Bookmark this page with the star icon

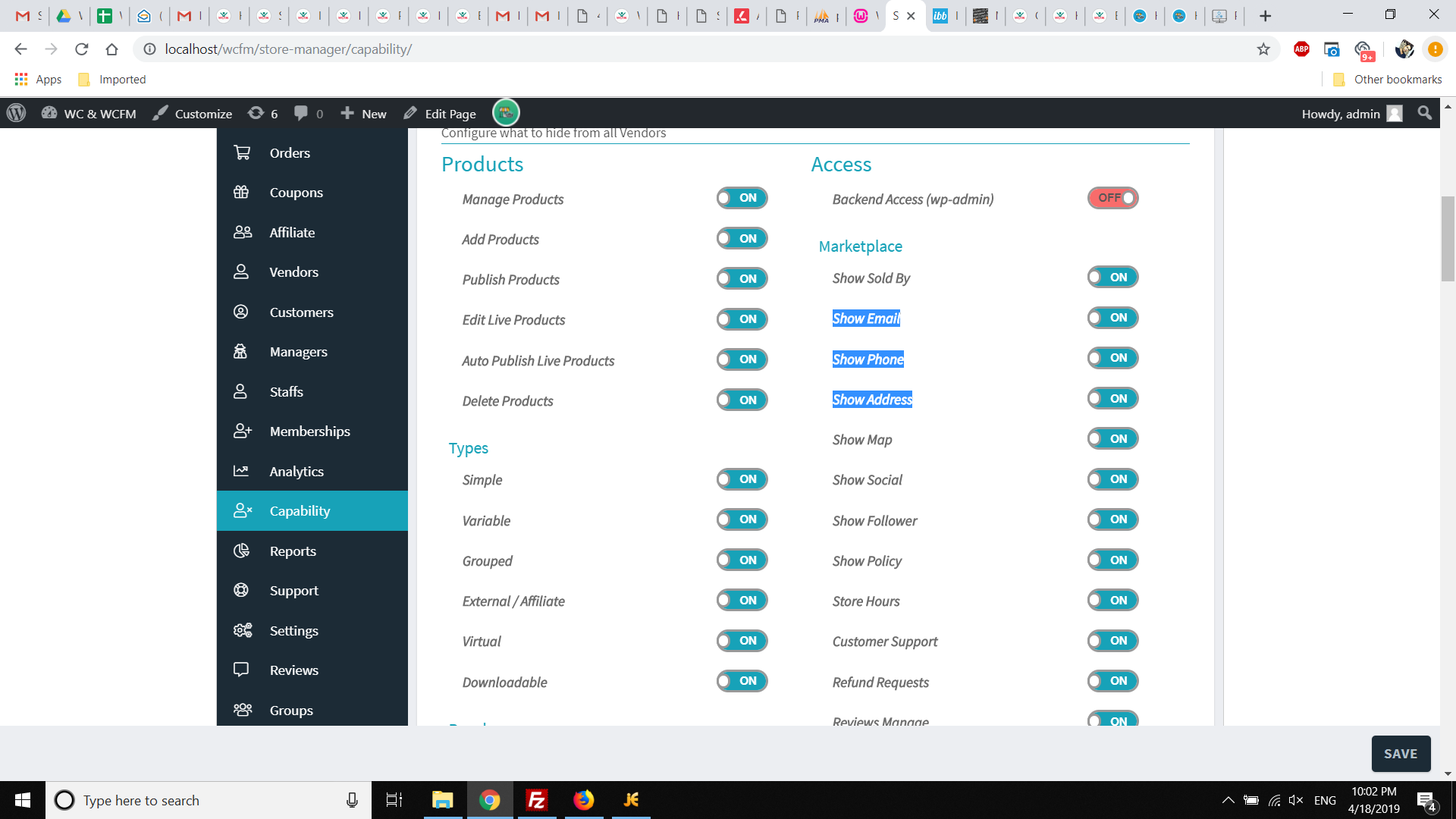click(1263, 49)
